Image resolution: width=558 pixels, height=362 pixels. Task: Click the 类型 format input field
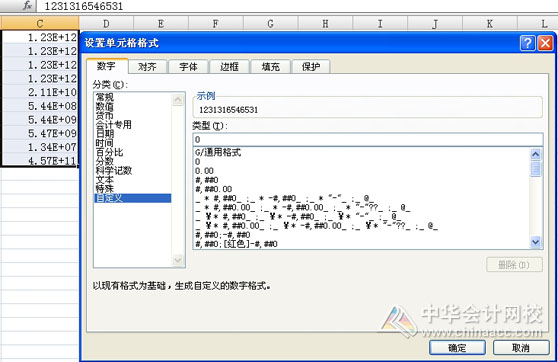click(368, 140)
